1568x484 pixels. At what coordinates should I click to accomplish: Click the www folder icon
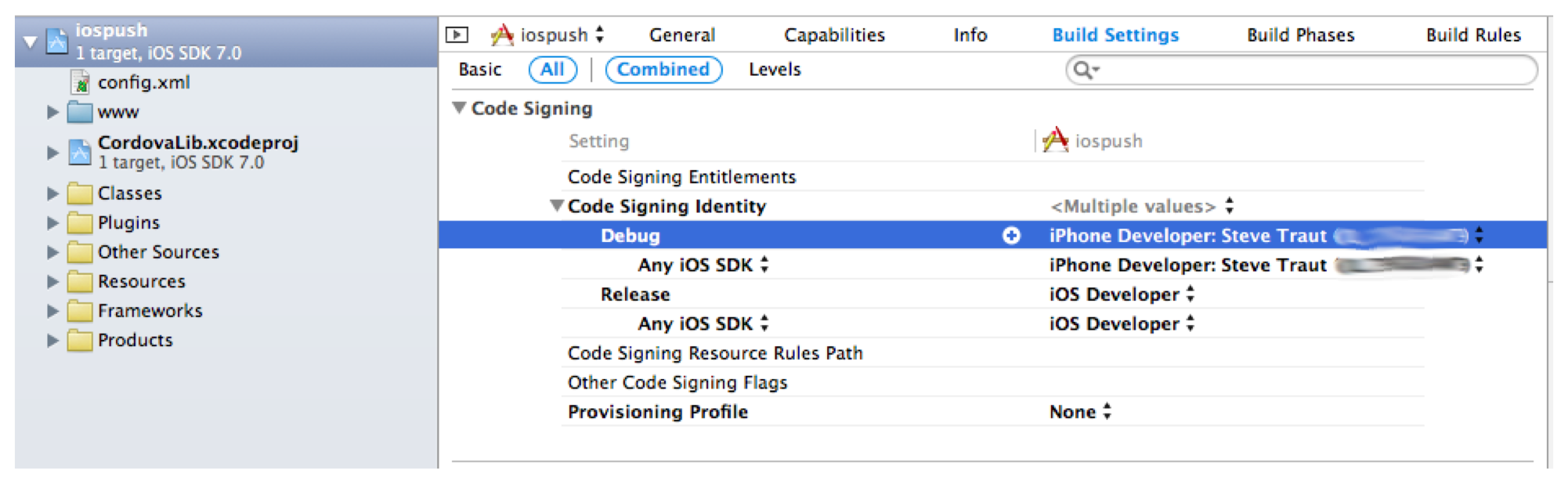click(80, 112)
